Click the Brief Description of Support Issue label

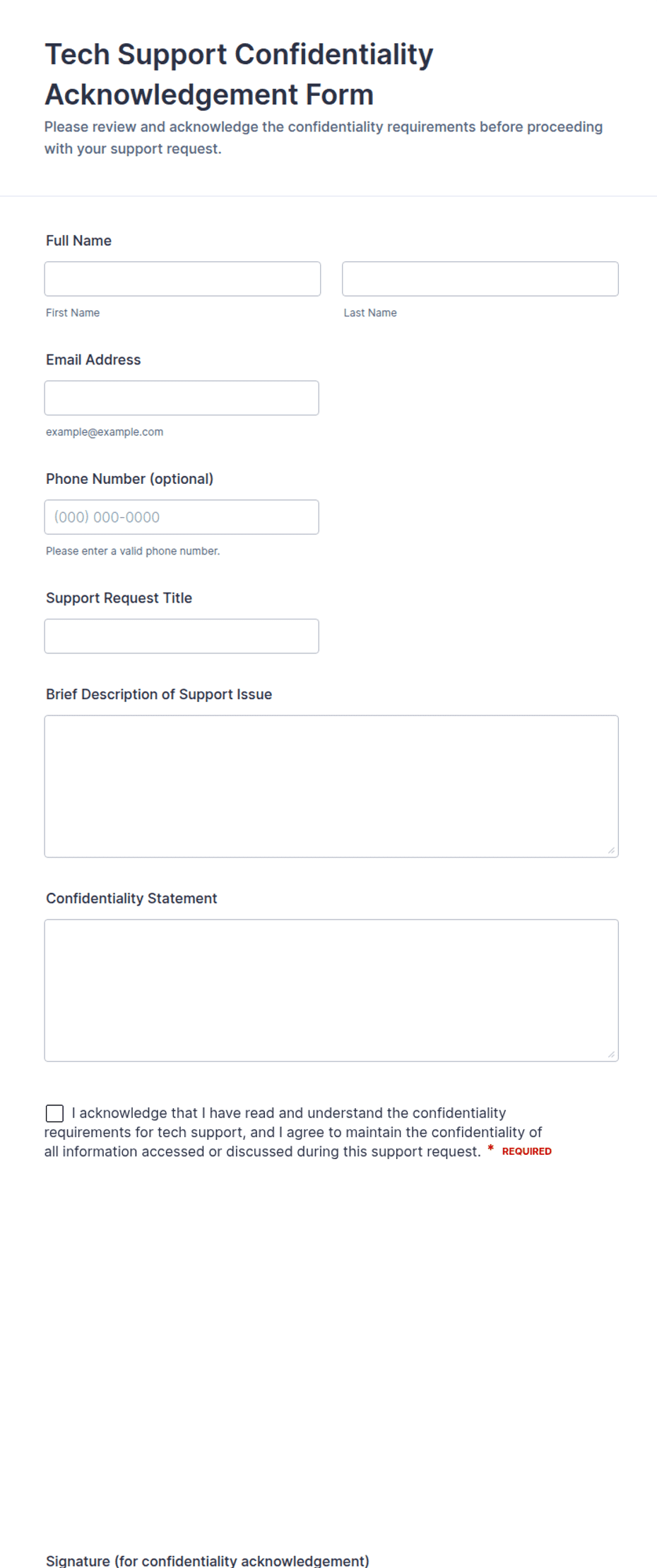point(159,694)
